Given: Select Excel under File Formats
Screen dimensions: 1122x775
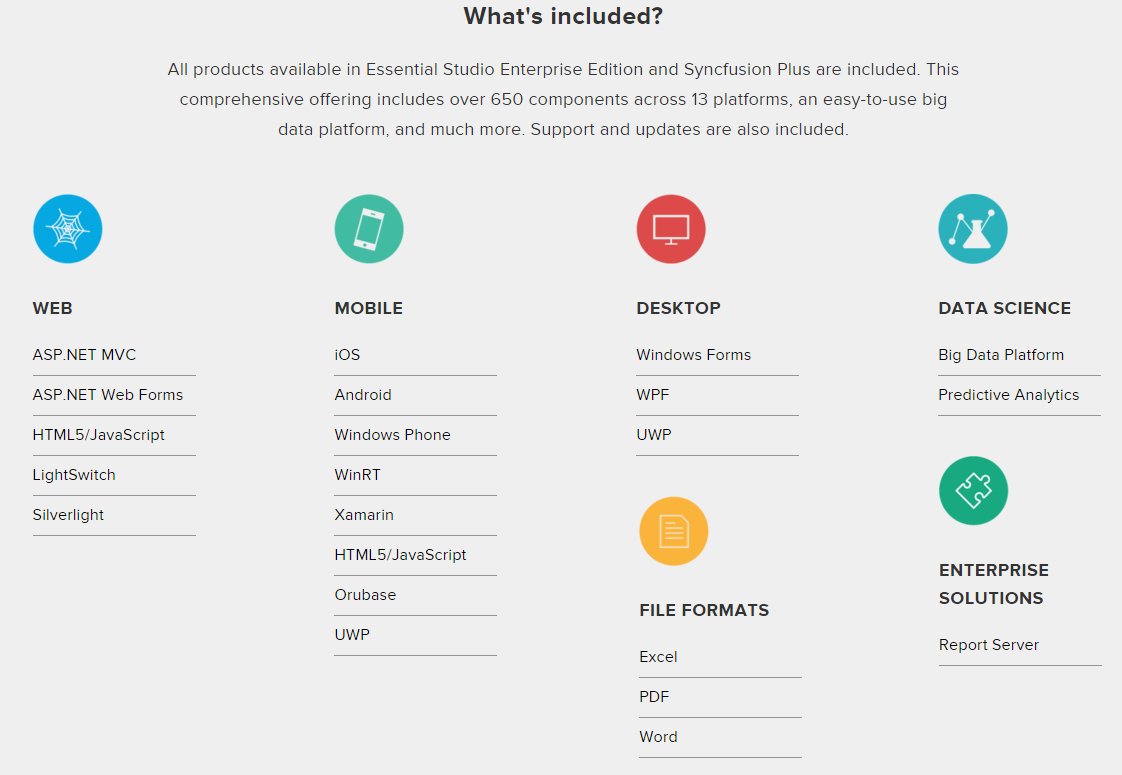Looking at the screenshot, I should pyautogui.click(x=658, y=657).
